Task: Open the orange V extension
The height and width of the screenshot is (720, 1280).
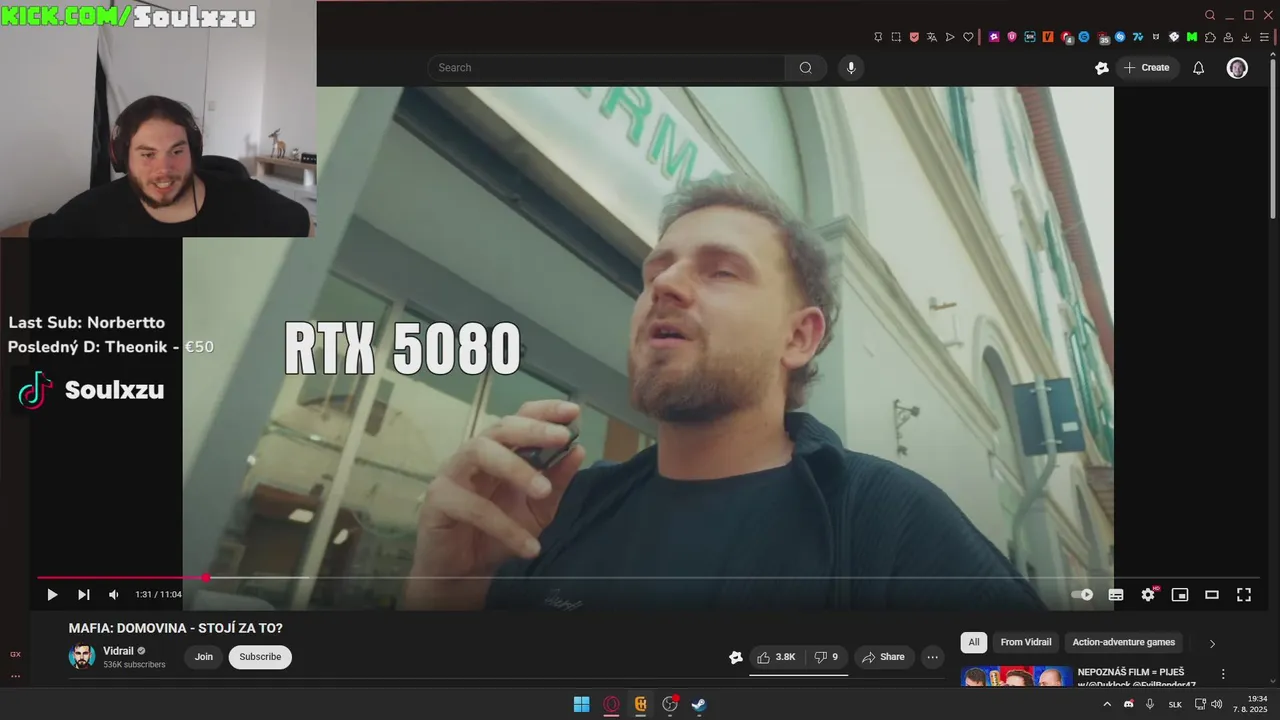Action: coord(1048,37)
